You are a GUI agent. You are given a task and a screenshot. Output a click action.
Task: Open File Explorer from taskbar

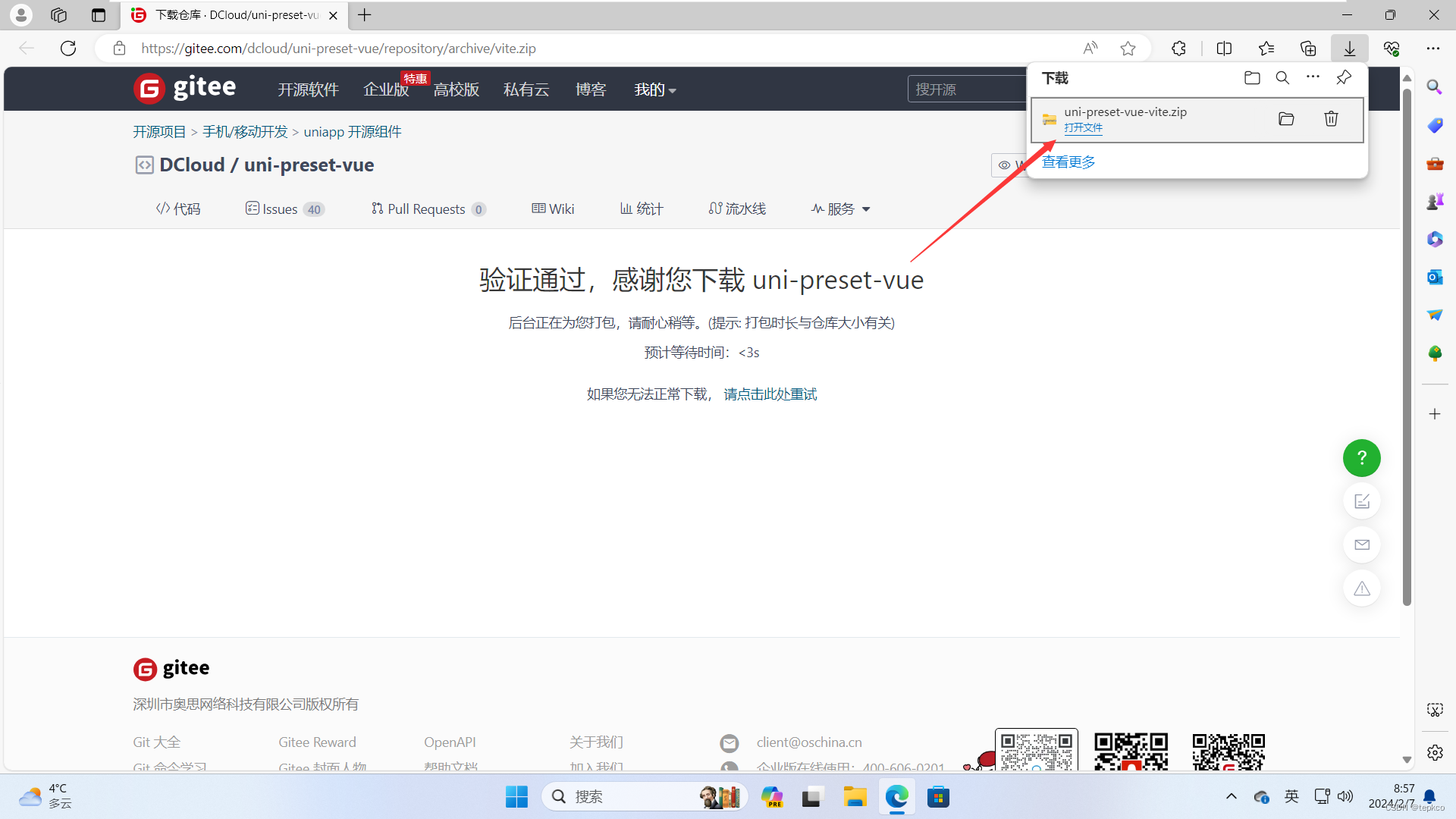click(x=855, y=796)
